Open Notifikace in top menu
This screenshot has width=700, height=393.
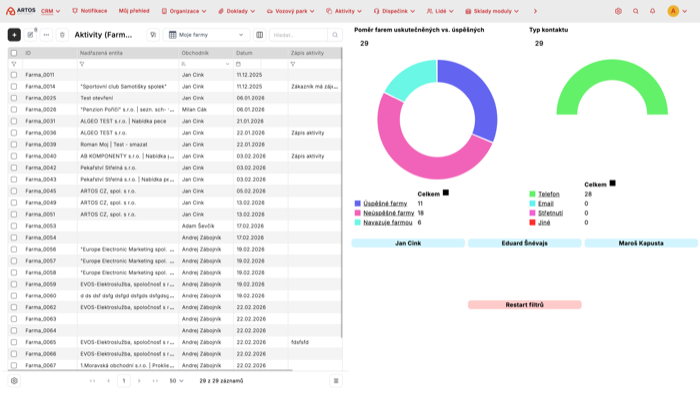click(90, 11)
